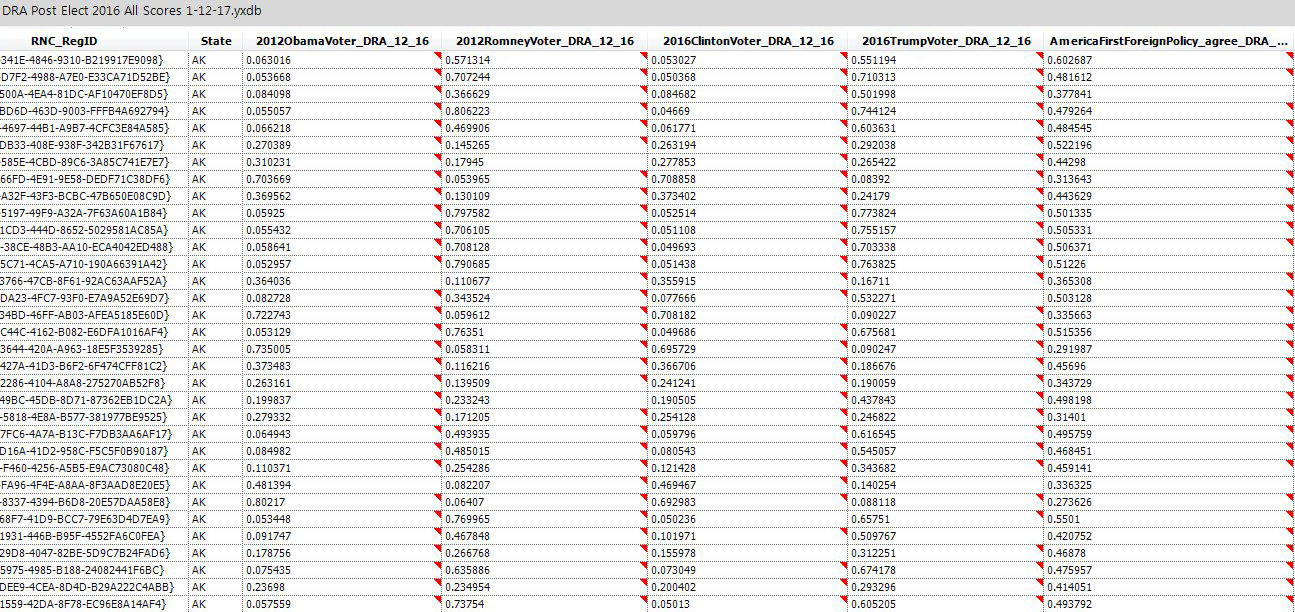Image resolution: width=1295 pixels, height=612 pixels.
Task: Select cell with value 0.509767
Action: (946, 536)
